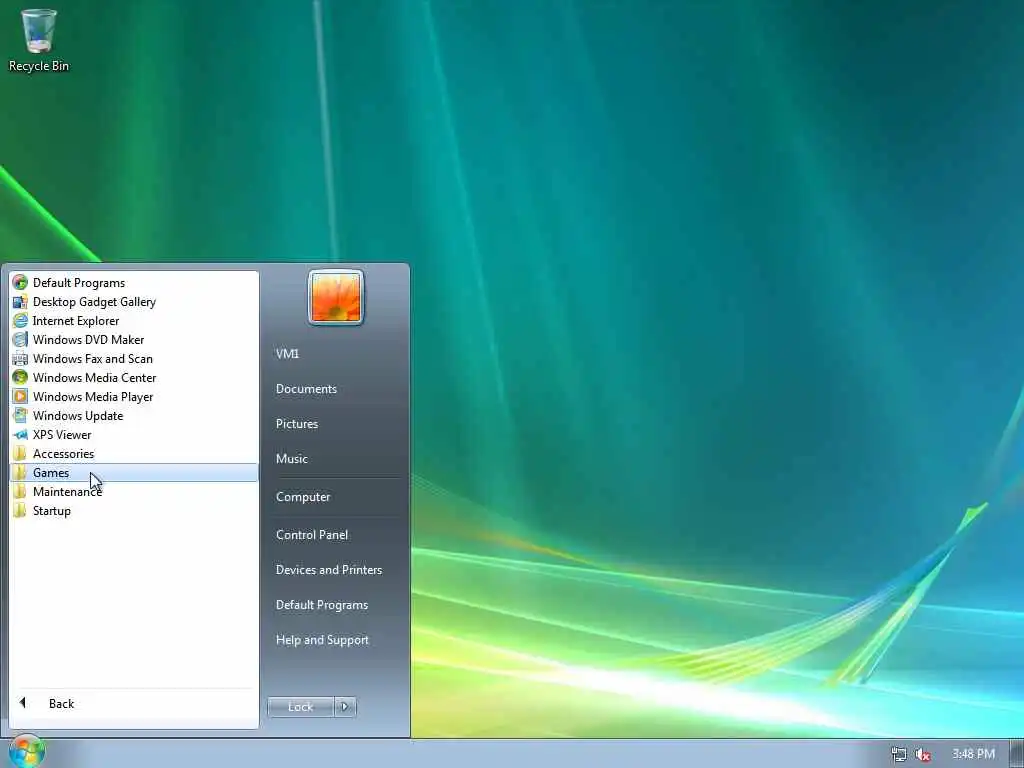Image resolution: width=1024 pixels, height=768 pixels.
Task: Open Default Programs in right pane
Action: (x=321, y=605)
